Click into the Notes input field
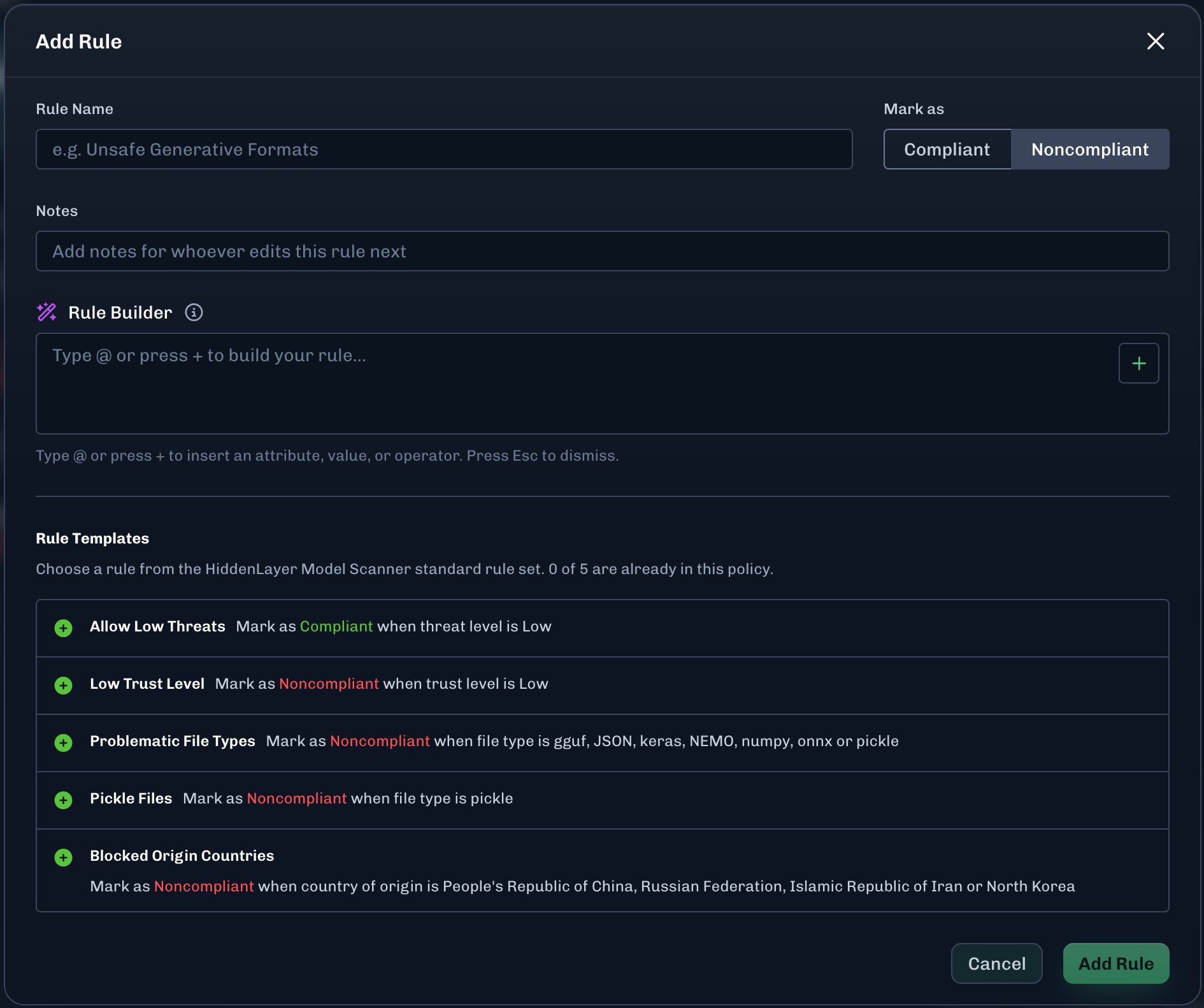This screenshot has width=1204, height=1008. coord(602,251)
